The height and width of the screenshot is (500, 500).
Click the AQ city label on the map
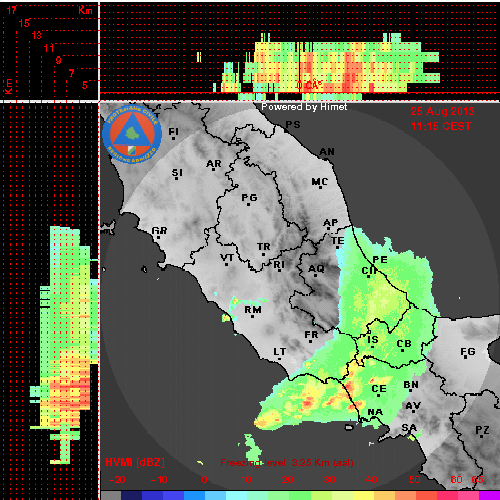tap(316, 269)
